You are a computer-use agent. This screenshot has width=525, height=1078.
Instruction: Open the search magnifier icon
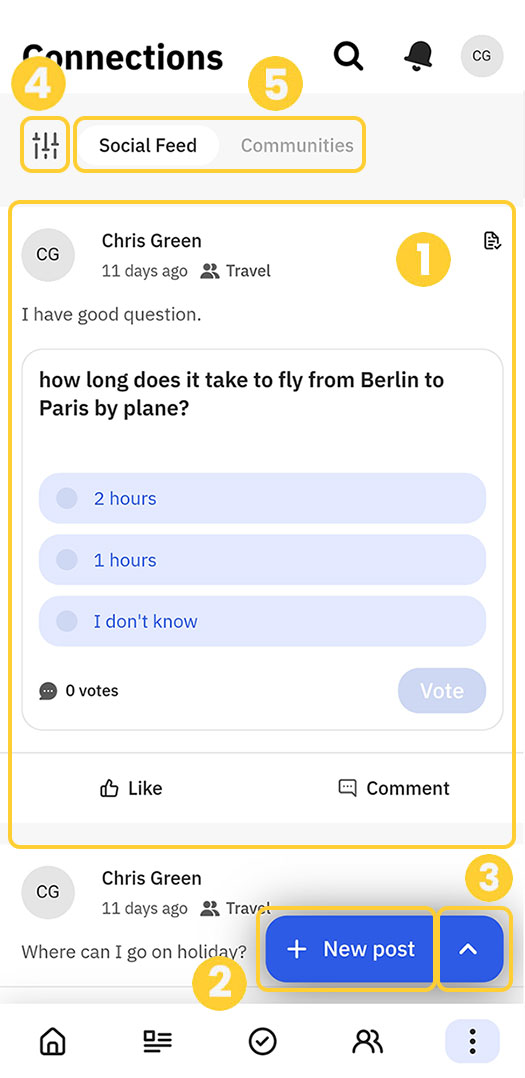pos(348,56)
